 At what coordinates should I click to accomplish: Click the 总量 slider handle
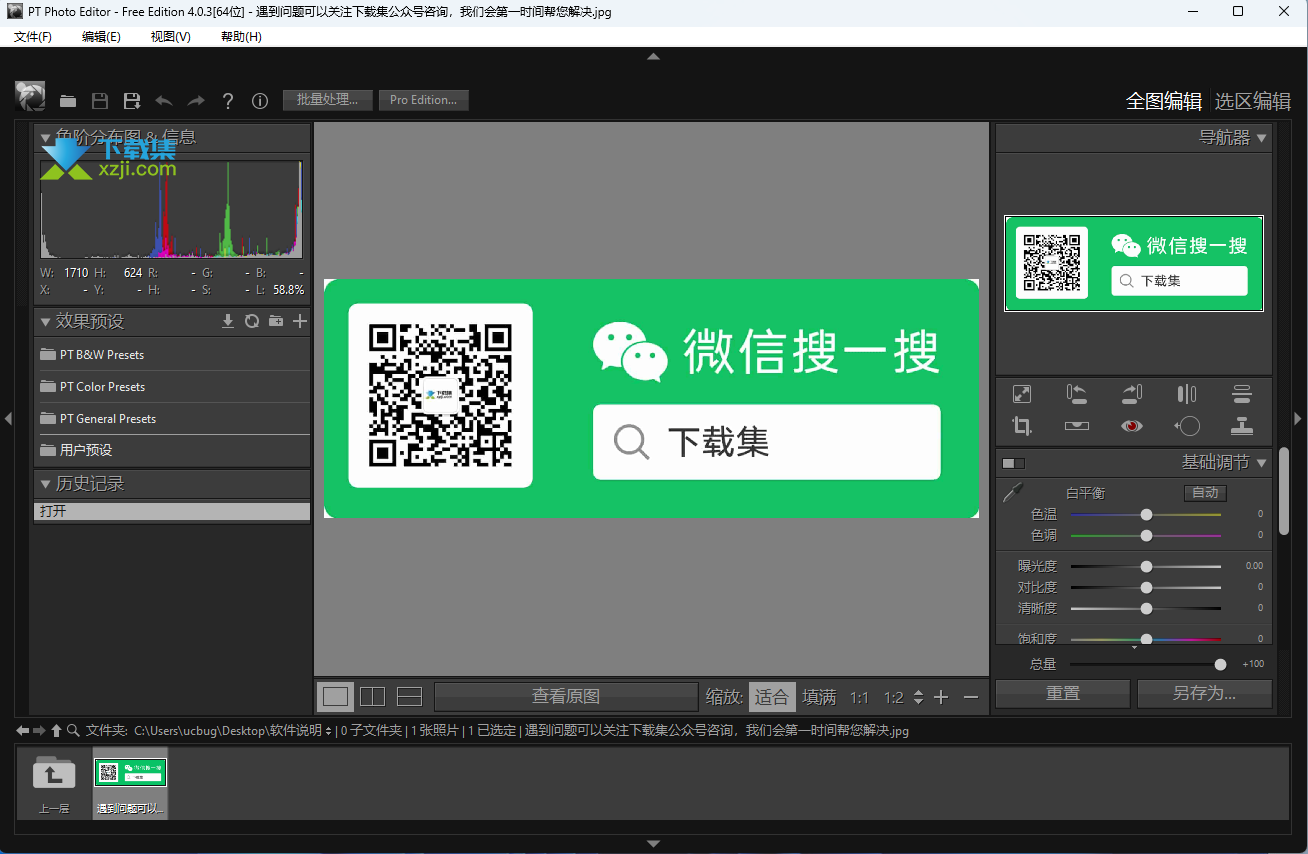[1220, 664]
